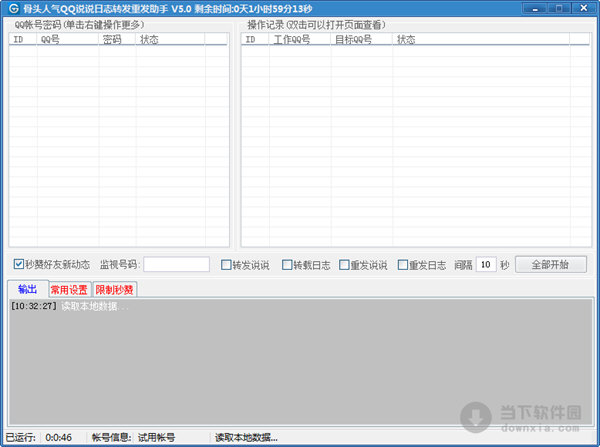Click status bar message 读取本地数据...
Screen dimensions: 600x447
point(246,437)
